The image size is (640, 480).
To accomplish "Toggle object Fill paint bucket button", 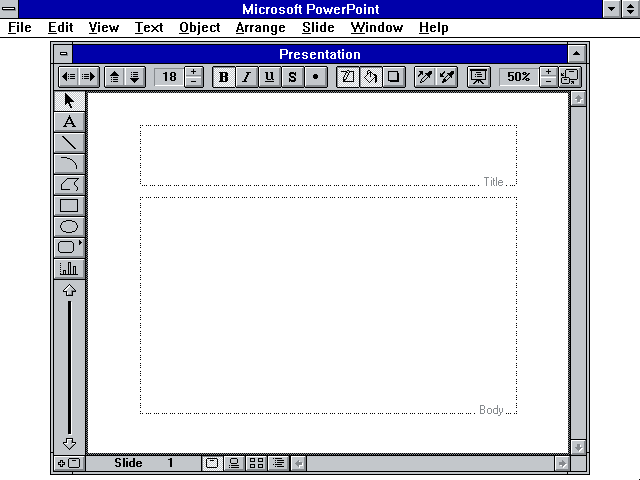I will [371, 77].
